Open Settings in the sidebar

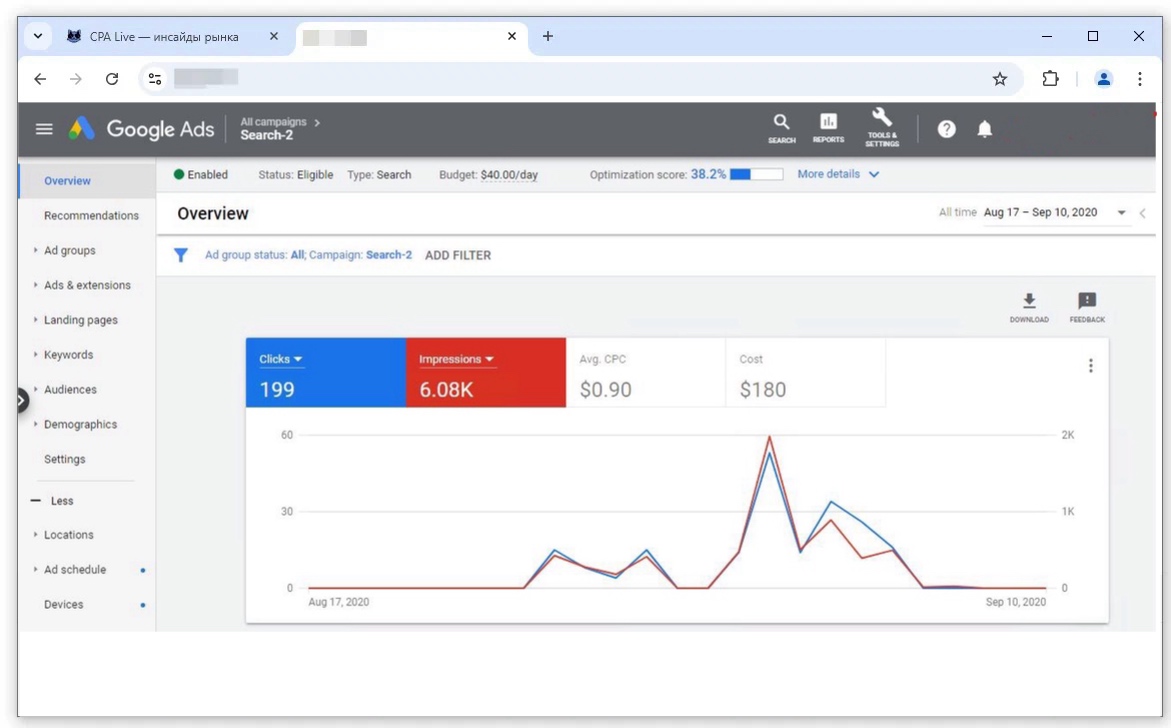tap(64, 459)
